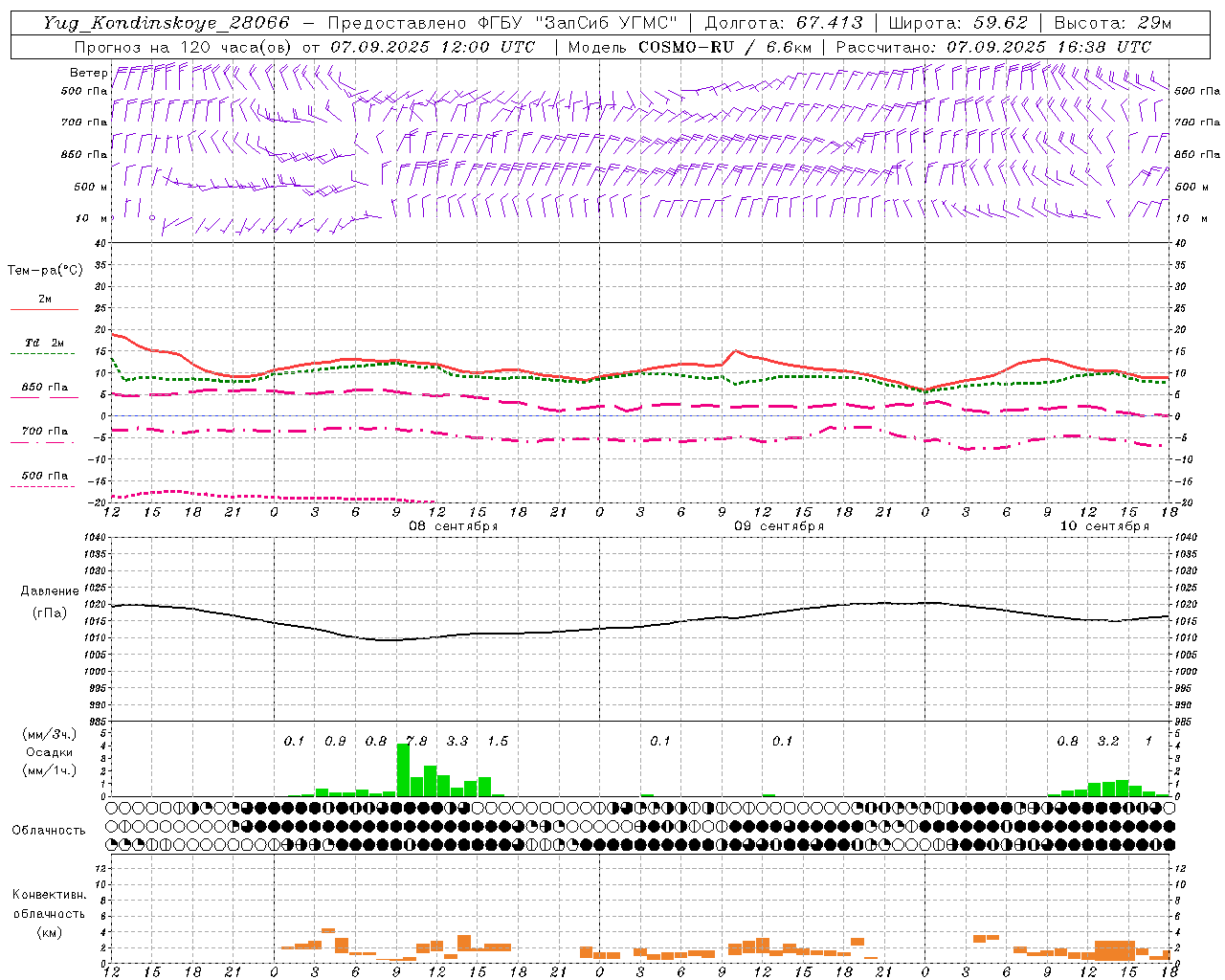The width and height of the screenshot is (1225, 980).
Task: Click the 'Широта: 59.62' latitude value
Action: click(x=958, y=23)
